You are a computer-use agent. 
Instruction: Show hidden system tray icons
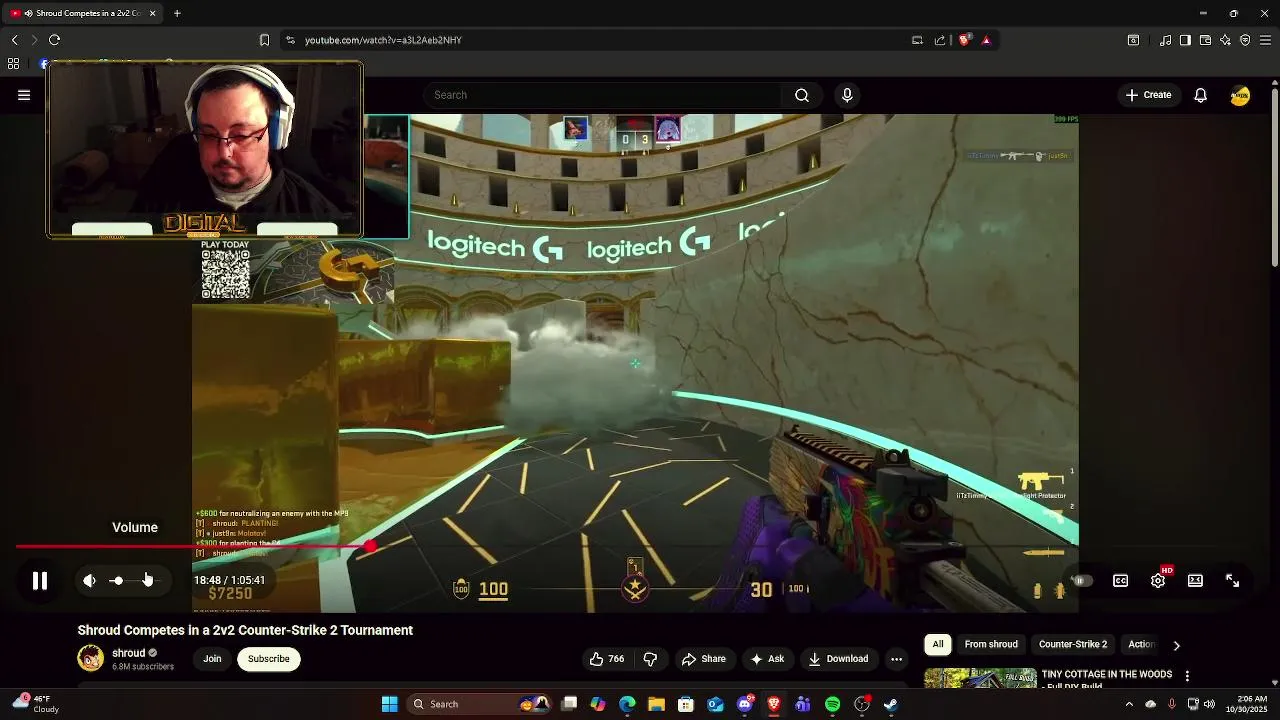click(1129, 704)
